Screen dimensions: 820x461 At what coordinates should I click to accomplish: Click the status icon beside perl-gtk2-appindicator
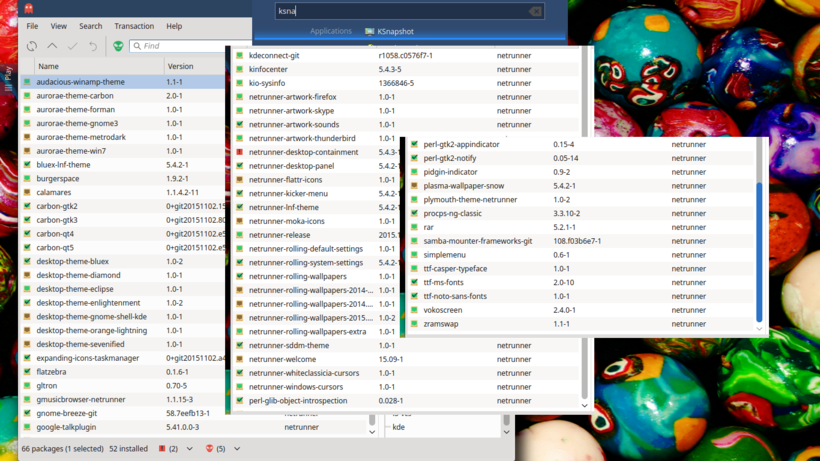pyautogui.click(x=414, y=144)
